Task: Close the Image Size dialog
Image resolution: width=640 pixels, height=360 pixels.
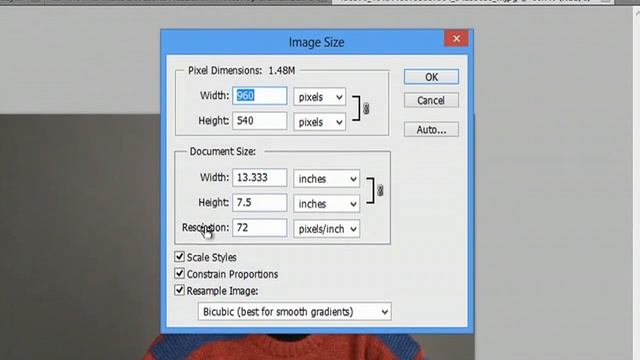Action: coord(456,38)
